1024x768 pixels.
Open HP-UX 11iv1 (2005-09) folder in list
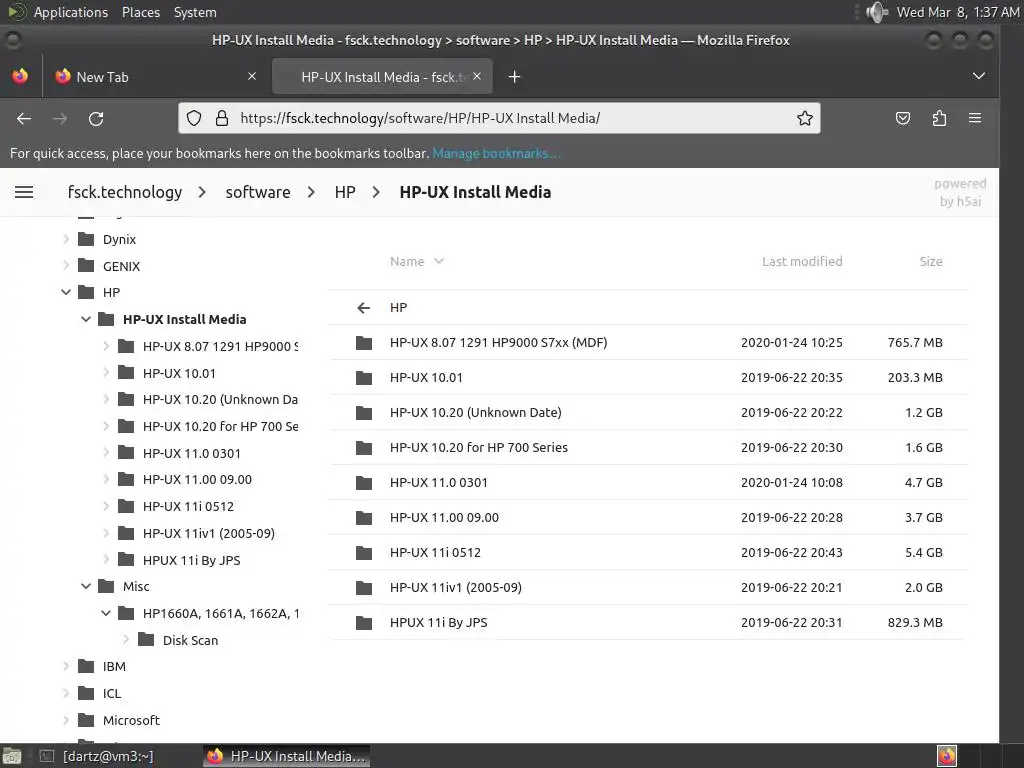(x=456, y=587)
